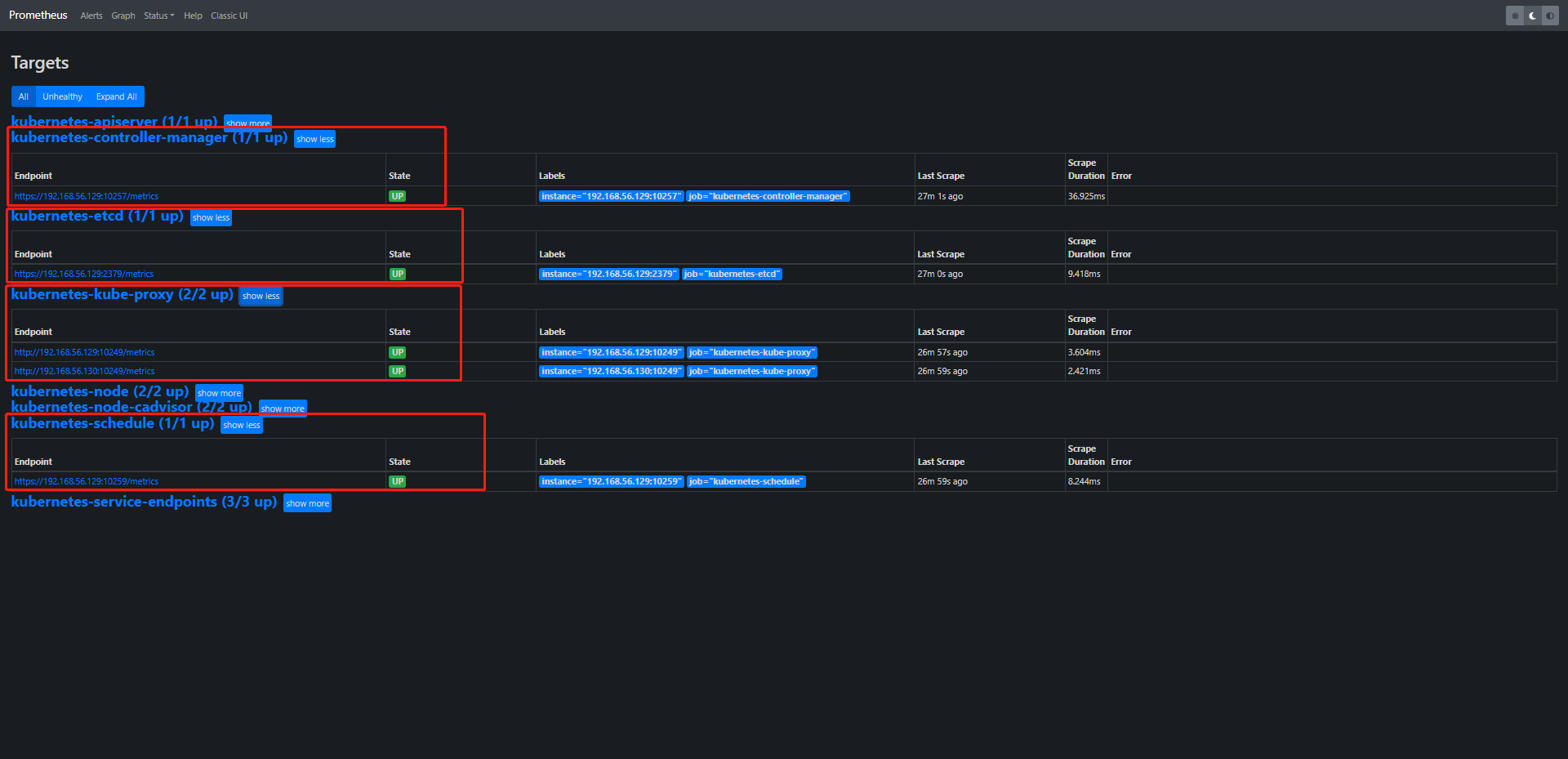Click the 9.418ms scrape duration
1568x759 pixels.
pyautogui.click(x=1084, y=274)
